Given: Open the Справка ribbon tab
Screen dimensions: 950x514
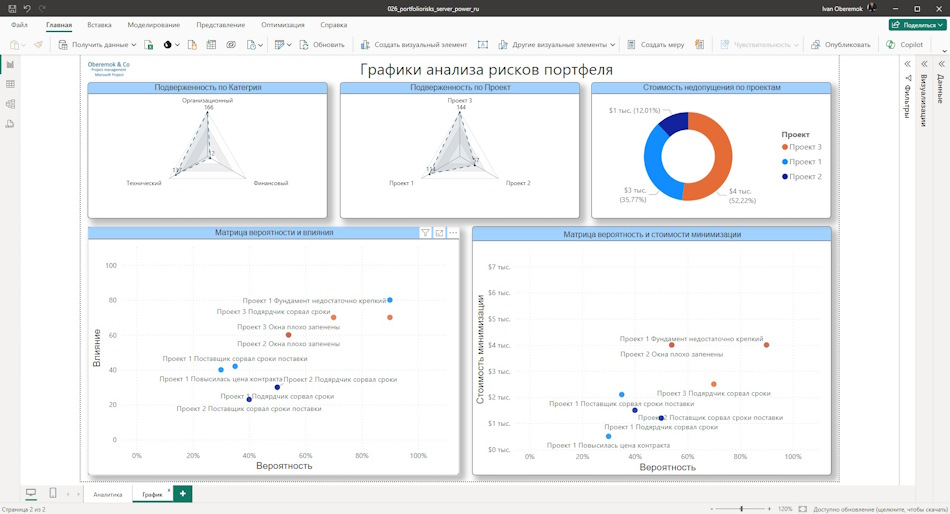Looking at the screenshot, I should pos(334,25).
